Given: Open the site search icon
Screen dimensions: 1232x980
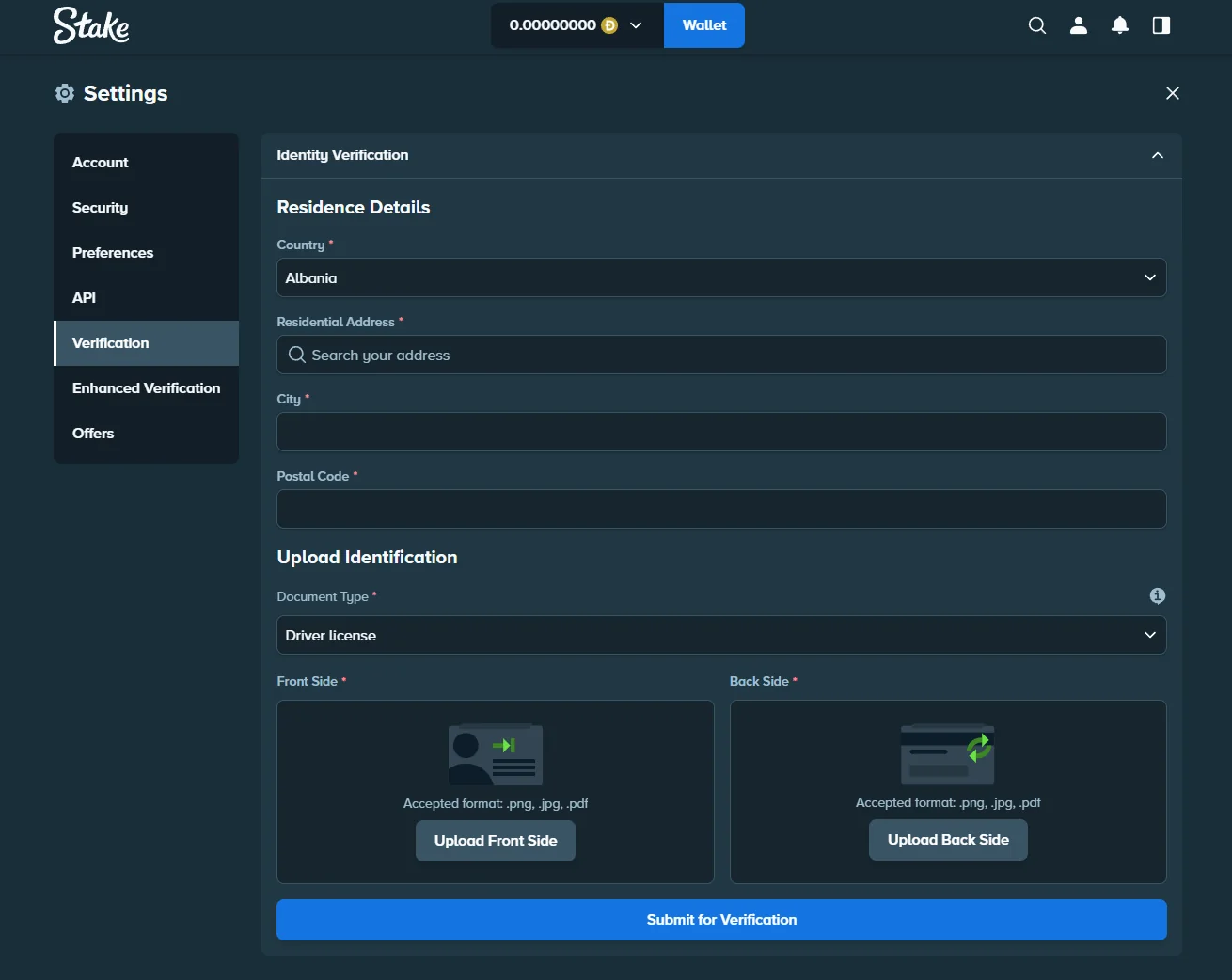Looking at the screenshot, I should pos(1037,25).
